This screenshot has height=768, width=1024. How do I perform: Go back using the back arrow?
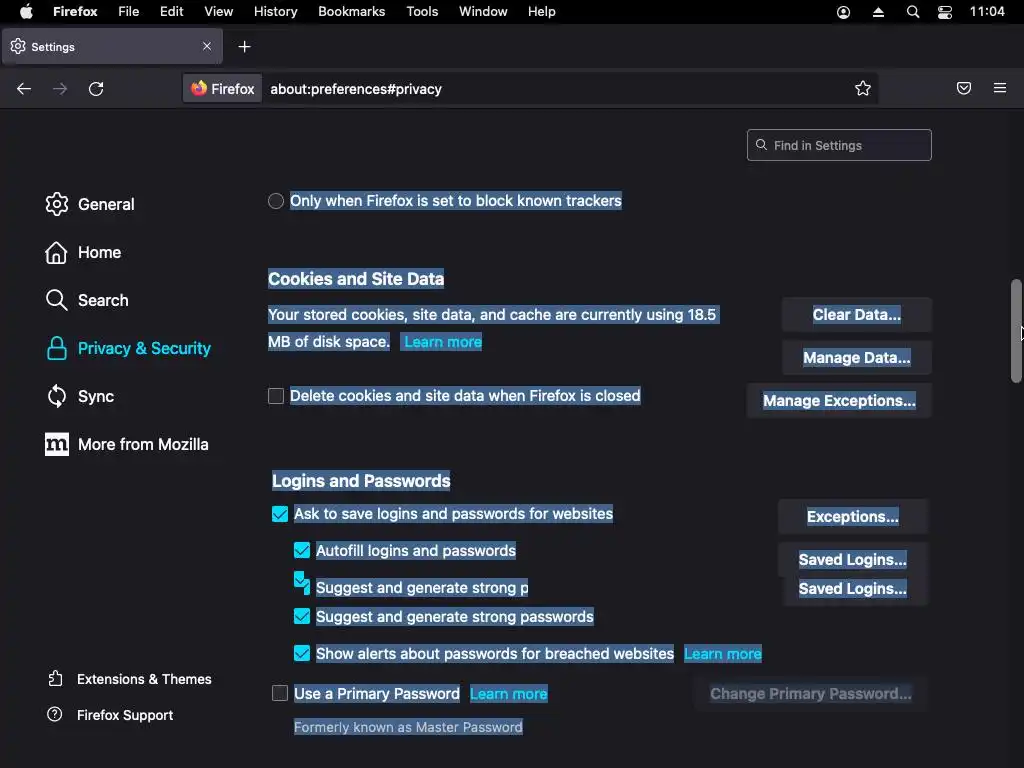coord(24,89)
